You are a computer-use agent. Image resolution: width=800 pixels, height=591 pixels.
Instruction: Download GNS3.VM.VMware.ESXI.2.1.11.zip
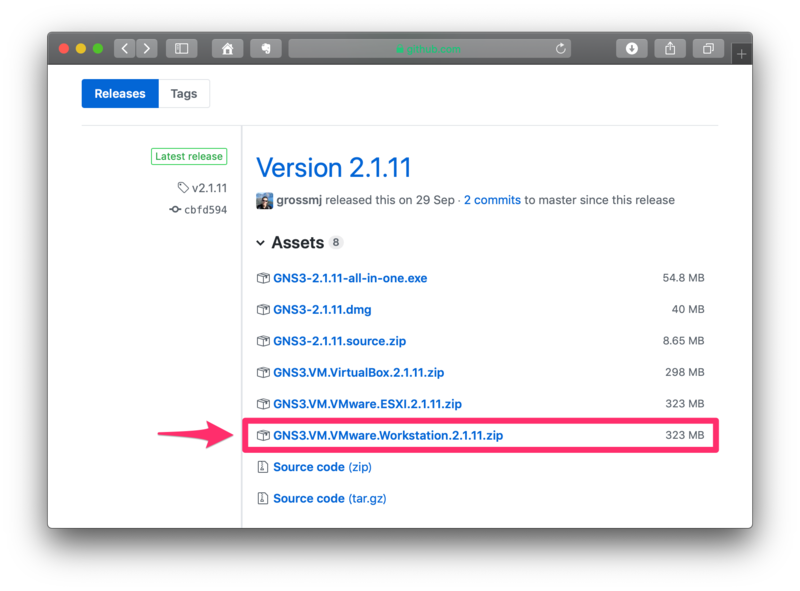click(367, 404)
